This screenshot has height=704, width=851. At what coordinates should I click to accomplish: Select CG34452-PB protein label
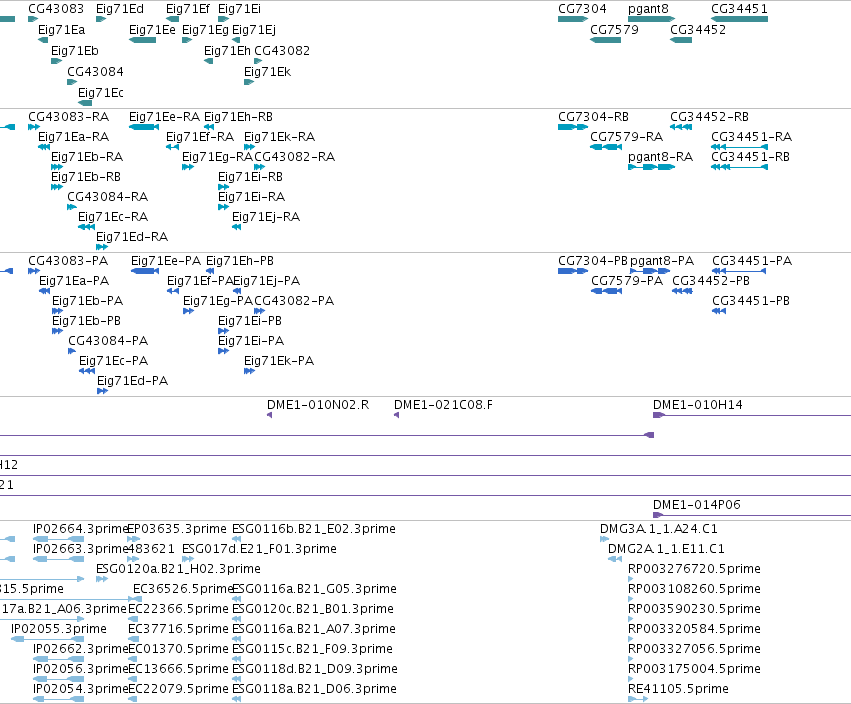click(710, 281)
